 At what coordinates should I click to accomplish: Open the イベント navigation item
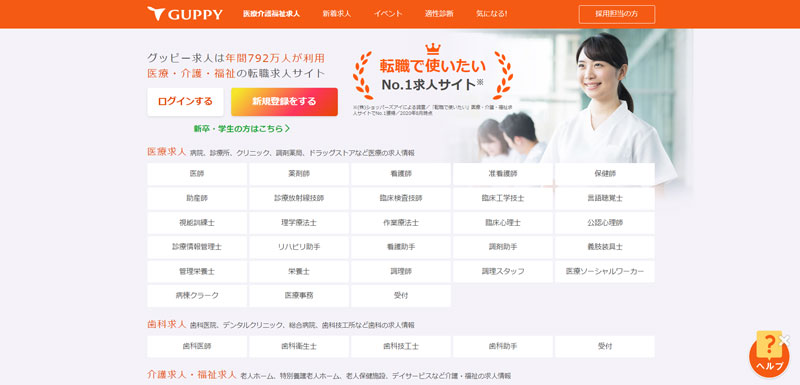(x=388, y=14)
